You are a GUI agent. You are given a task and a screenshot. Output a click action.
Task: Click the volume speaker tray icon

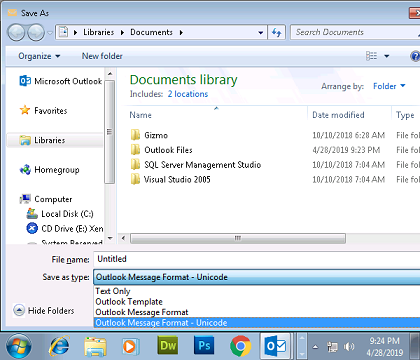pos(349,347)
